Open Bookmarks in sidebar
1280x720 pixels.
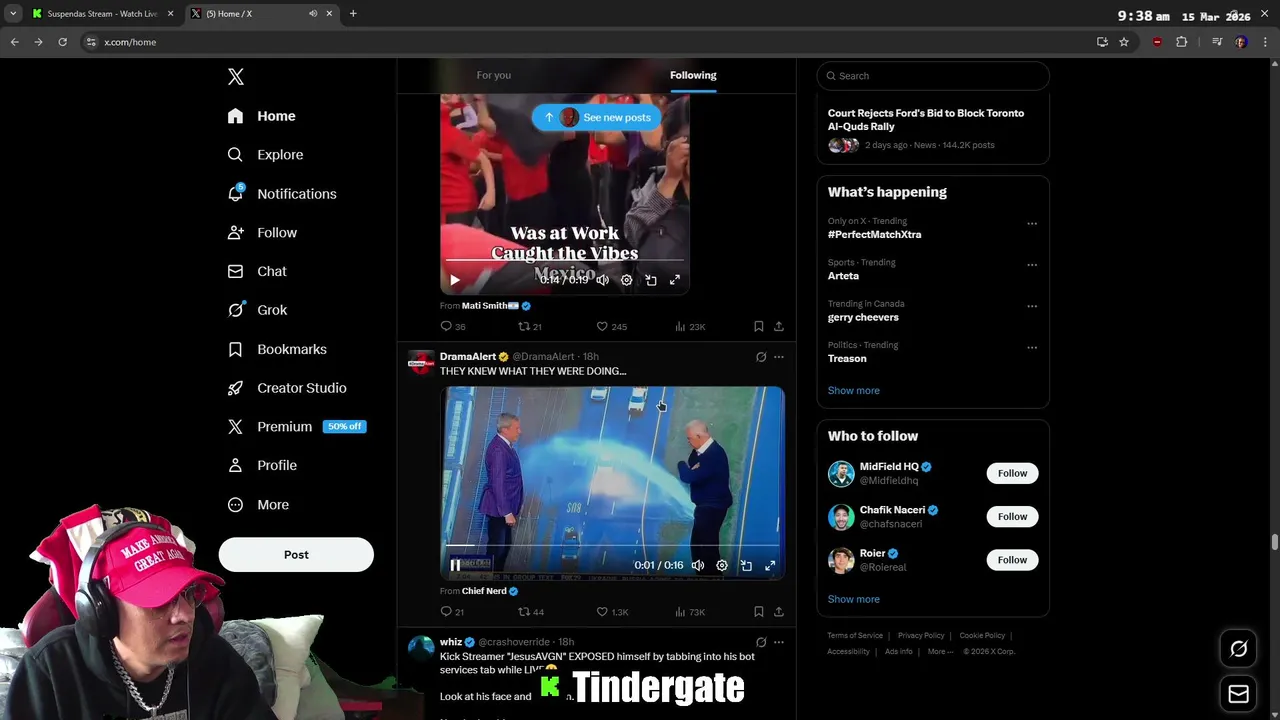click(277, 349)
